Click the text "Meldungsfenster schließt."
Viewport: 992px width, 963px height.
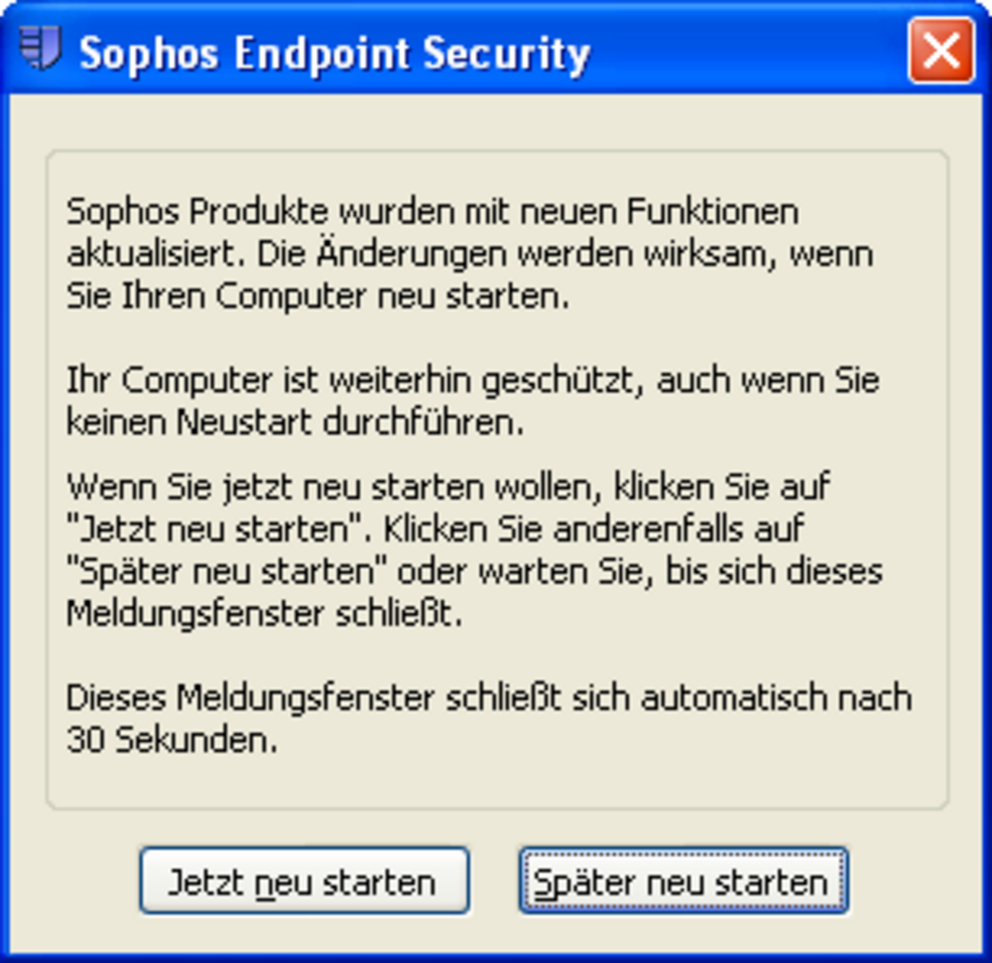pyautogui.click(x=264, y=614)
